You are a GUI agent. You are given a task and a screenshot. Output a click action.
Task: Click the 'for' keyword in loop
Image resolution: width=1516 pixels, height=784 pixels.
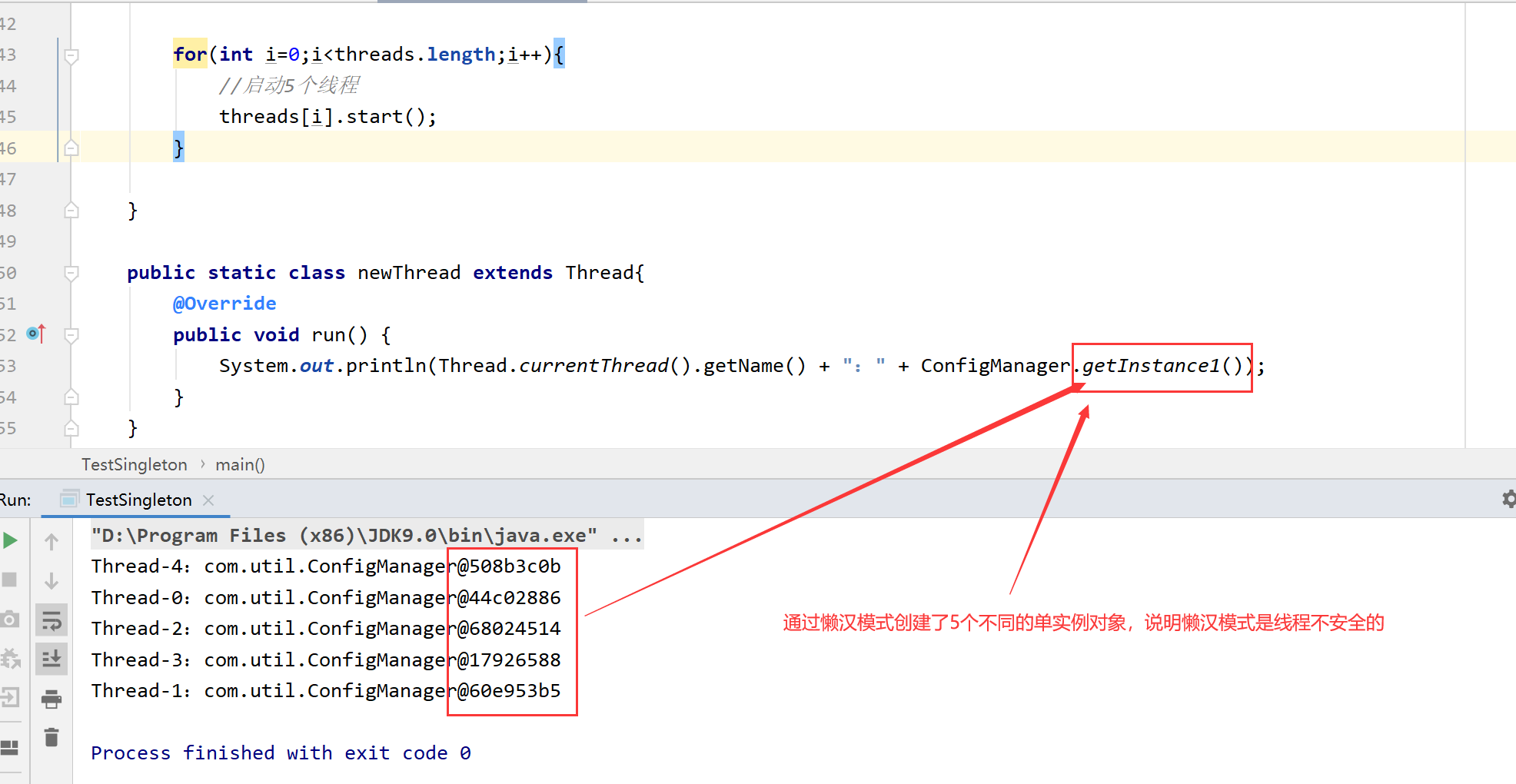(x=190, y=55)
